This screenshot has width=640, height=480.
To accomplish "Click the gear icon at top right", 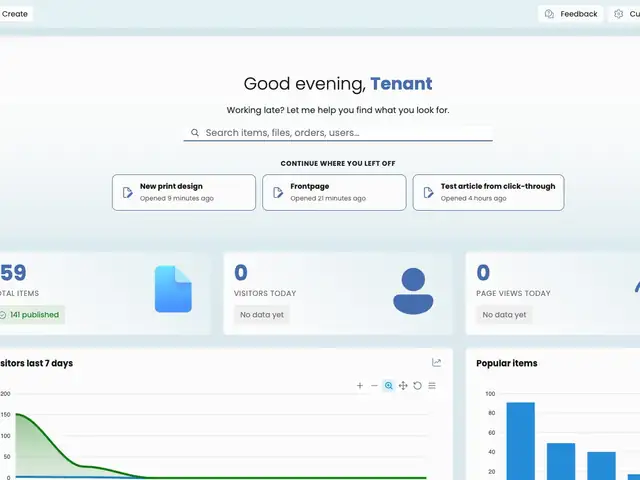I will point(618,14).
